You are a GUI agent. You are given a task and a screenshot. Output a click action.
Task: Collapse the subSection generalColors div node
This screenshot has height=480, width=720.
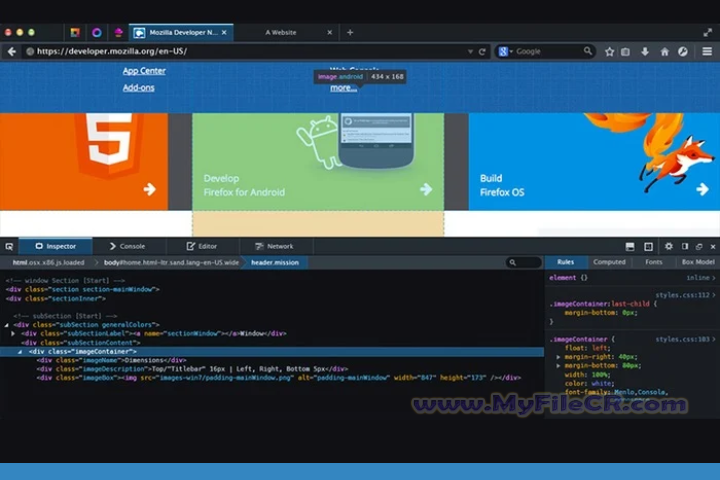(x=6, y=325)
